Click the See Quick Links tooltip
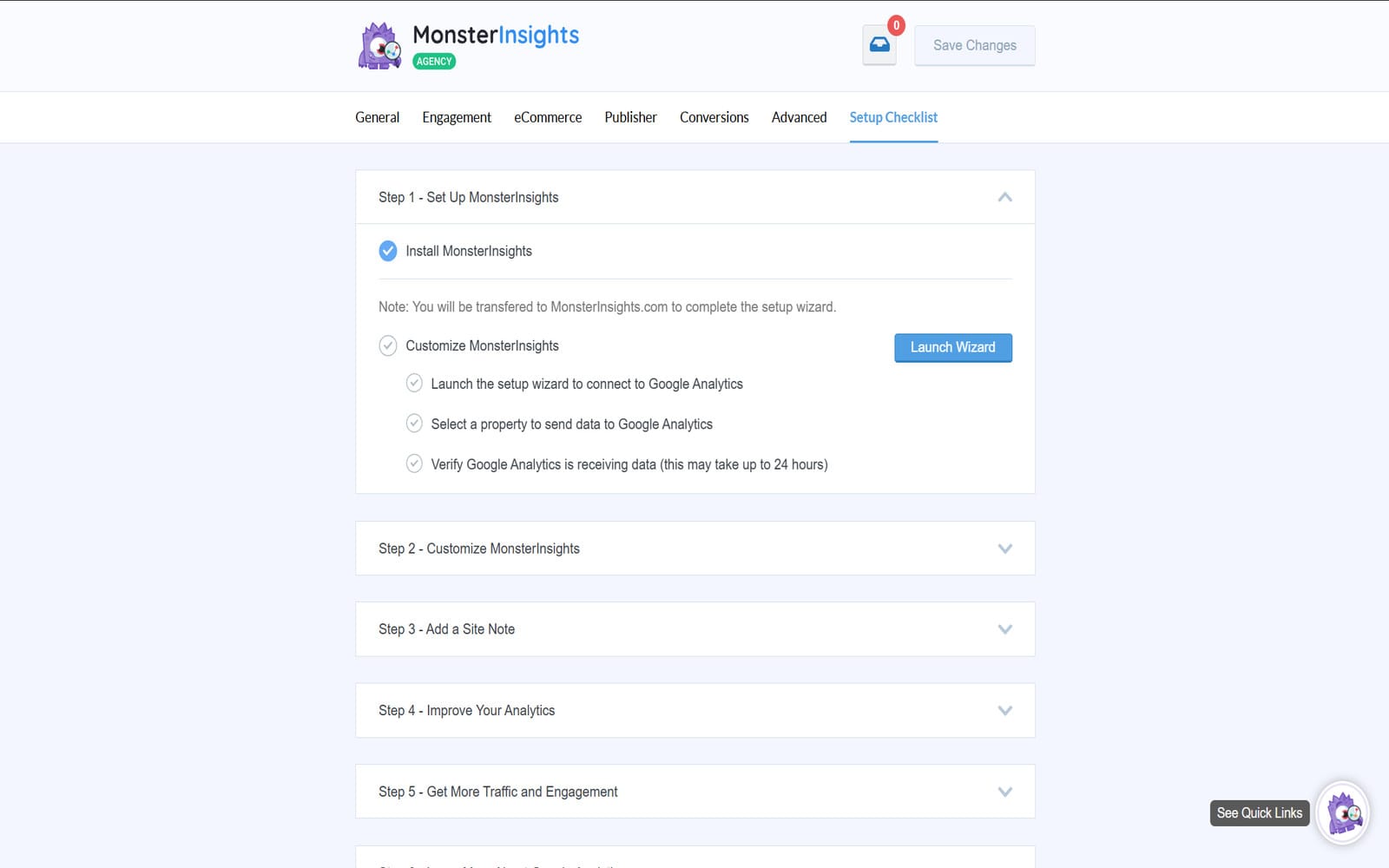This screenshot has width=1389, height=868. pyautogui.click(x=1260, y=813)
